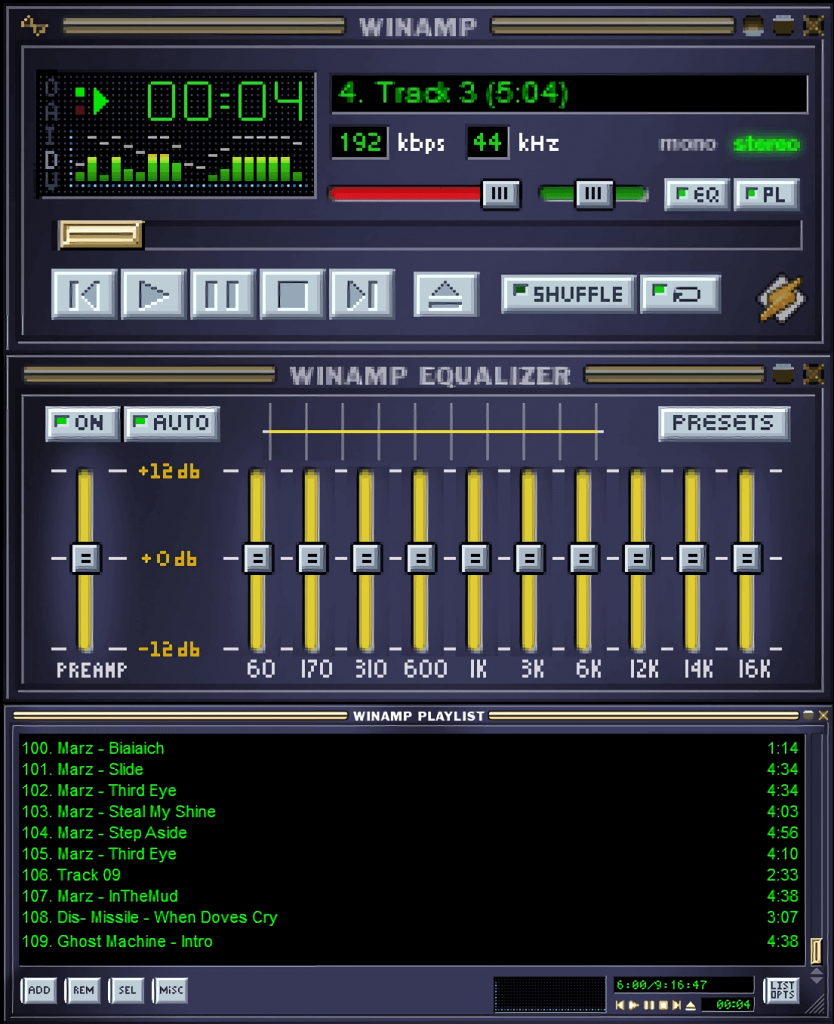Image resolution: width=834 pixels, height=1024 pixels.
Task: Click the balance slider handle
Action: click(x=594, y=194)
